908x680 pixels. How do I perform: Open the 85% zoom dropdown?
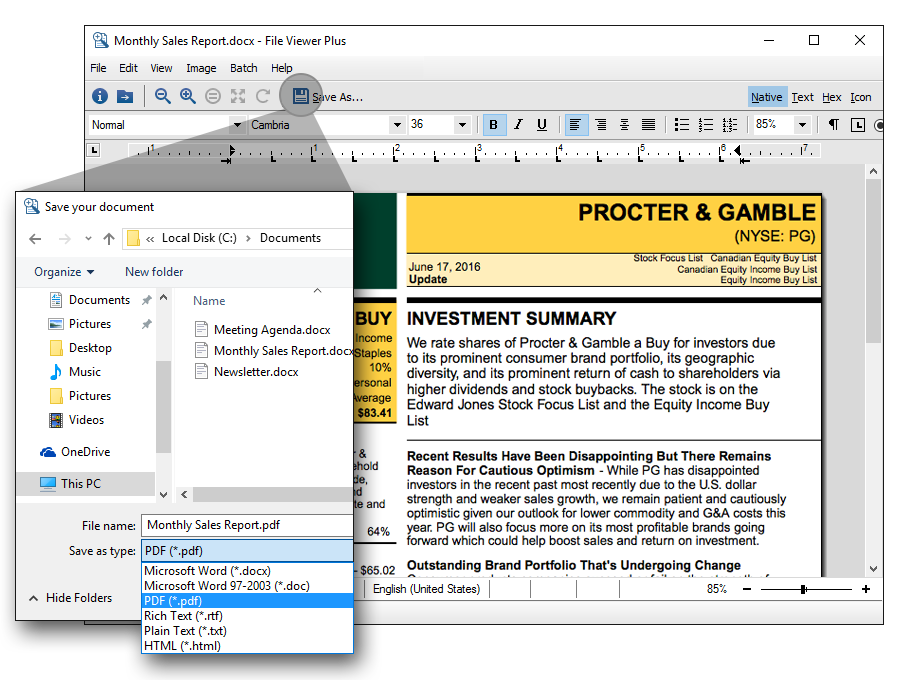pyautogui.click(x=802, y=125)
